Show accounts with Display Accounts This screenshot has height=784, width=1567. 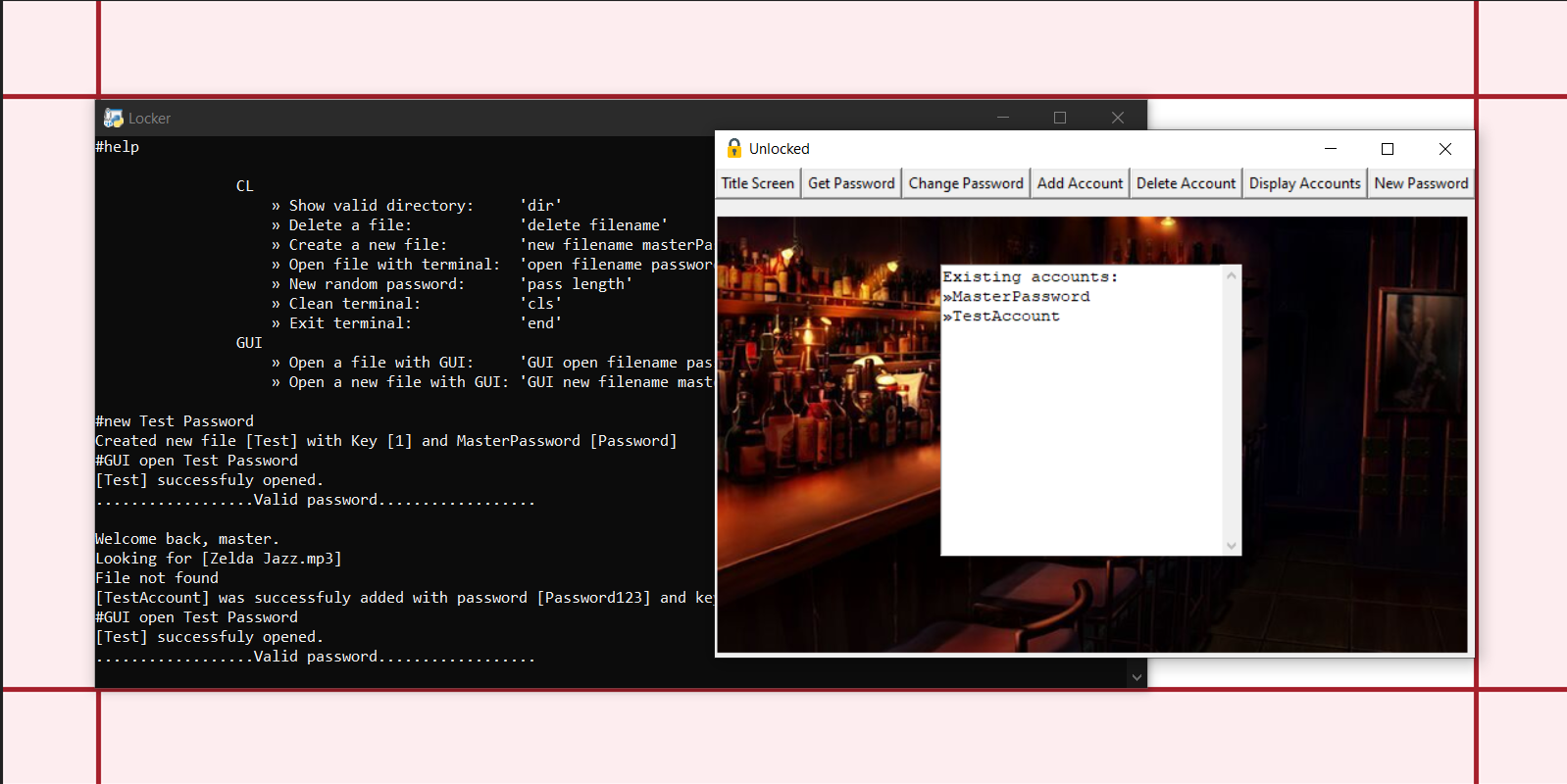[1304, 183]
